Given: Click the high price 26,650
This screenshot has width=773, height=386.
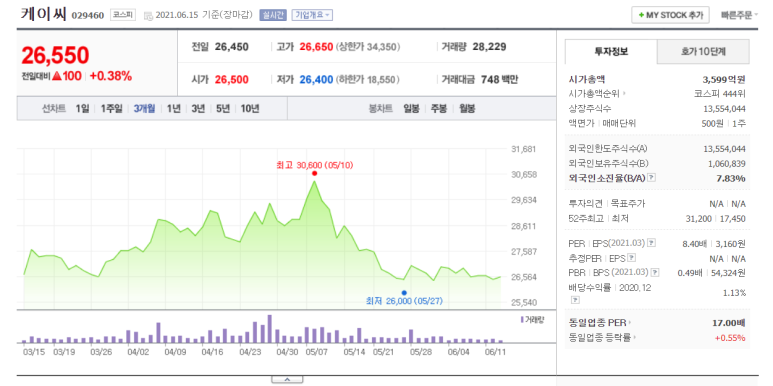Looking at the screenshot, I should point(316,47).
